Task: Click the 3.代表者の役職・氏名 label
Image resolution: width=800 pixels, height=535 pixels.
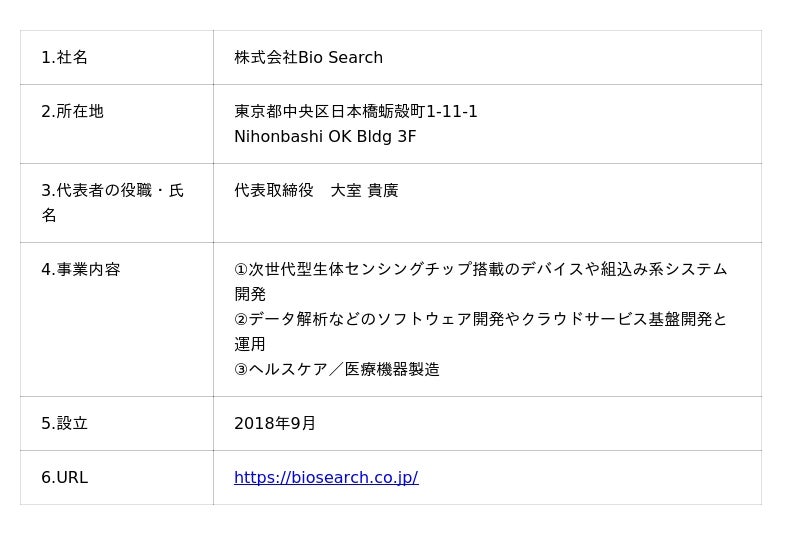Action: pos(112,202)
